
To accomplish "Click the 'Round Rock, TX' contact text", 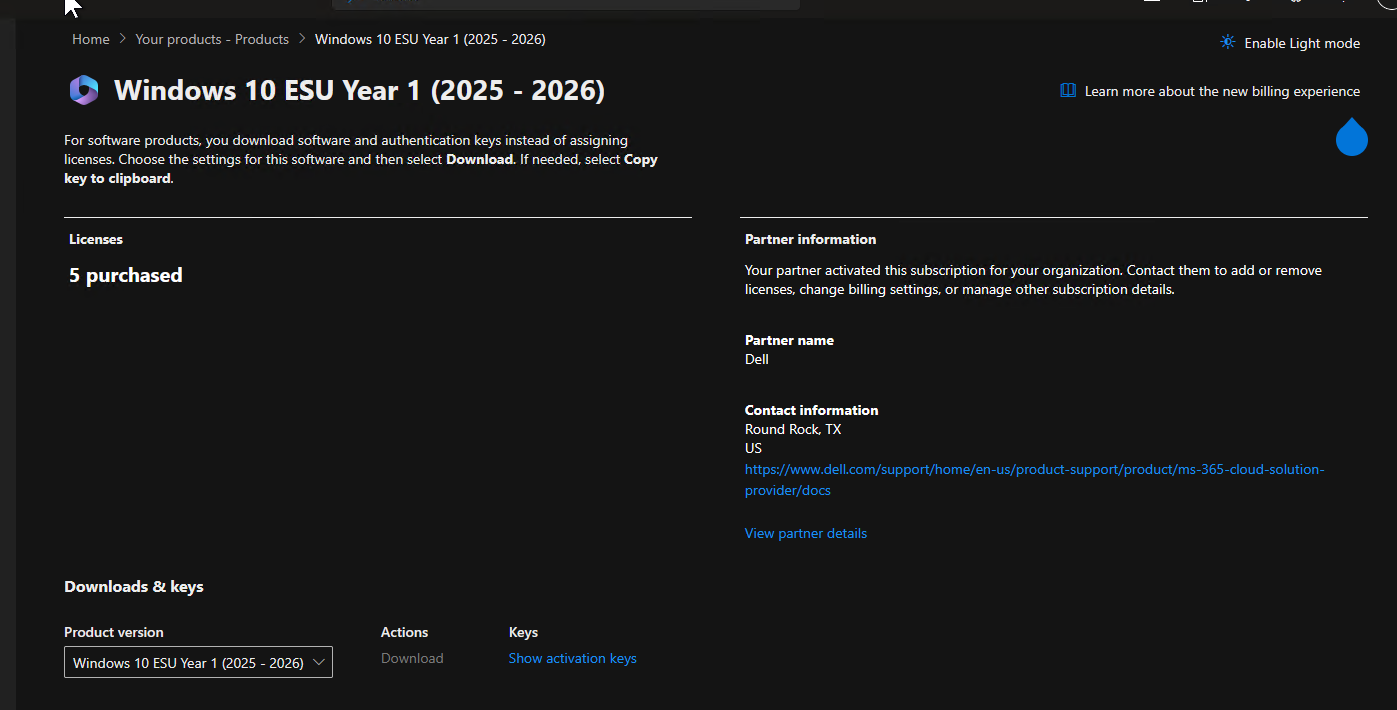I will click(x=793, y=429).
